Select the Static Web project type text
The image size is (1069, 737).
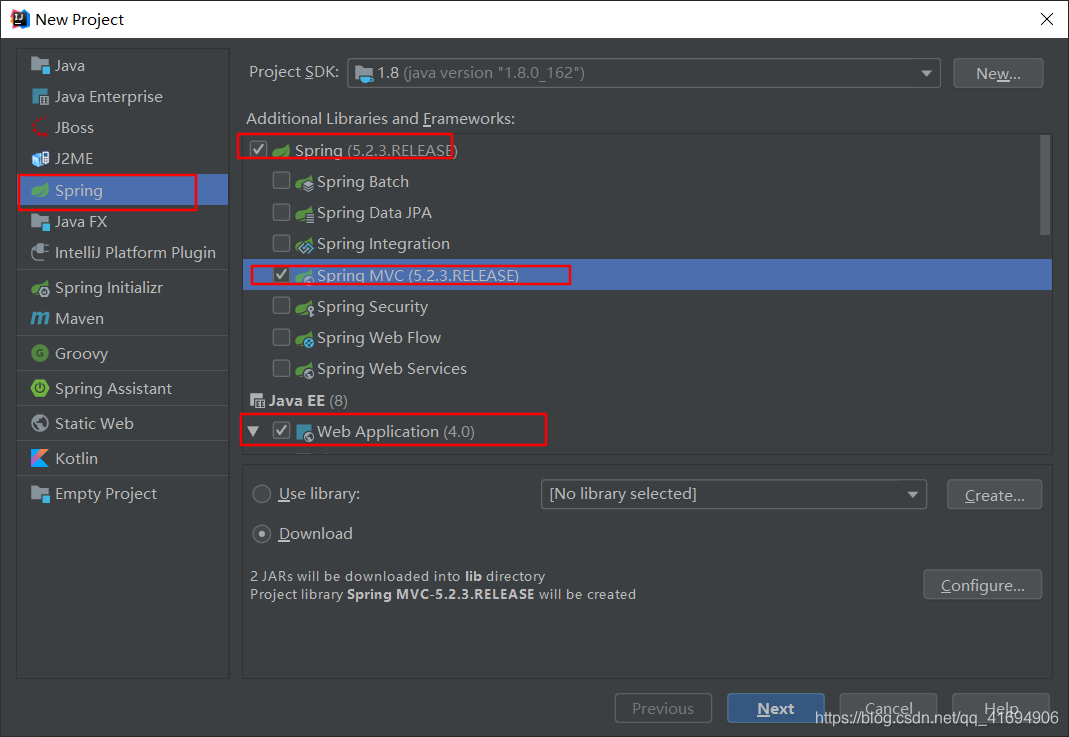pos(94,423)
